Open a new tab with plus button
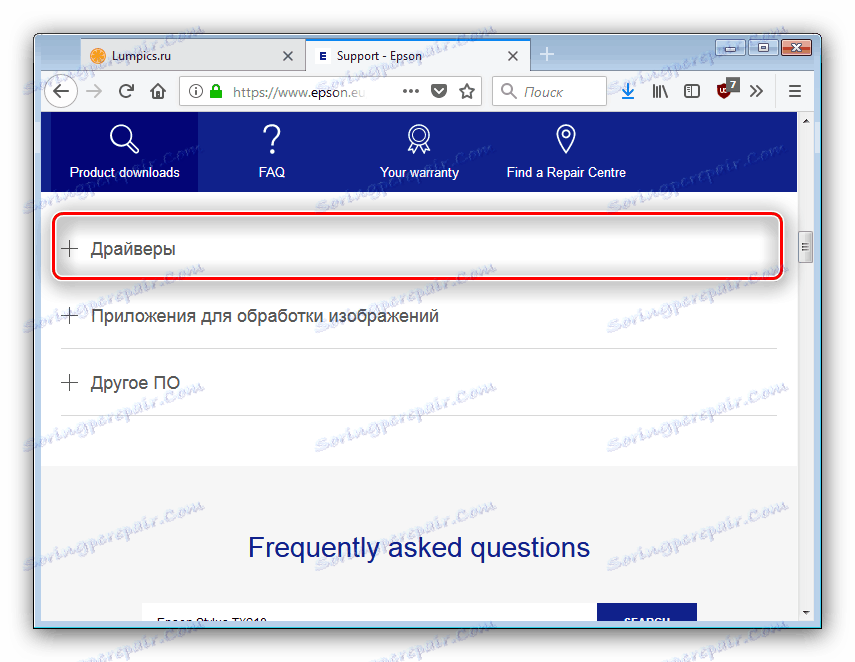Image resolution: width=855 pixels, height=662 pixels. (547, 54)
